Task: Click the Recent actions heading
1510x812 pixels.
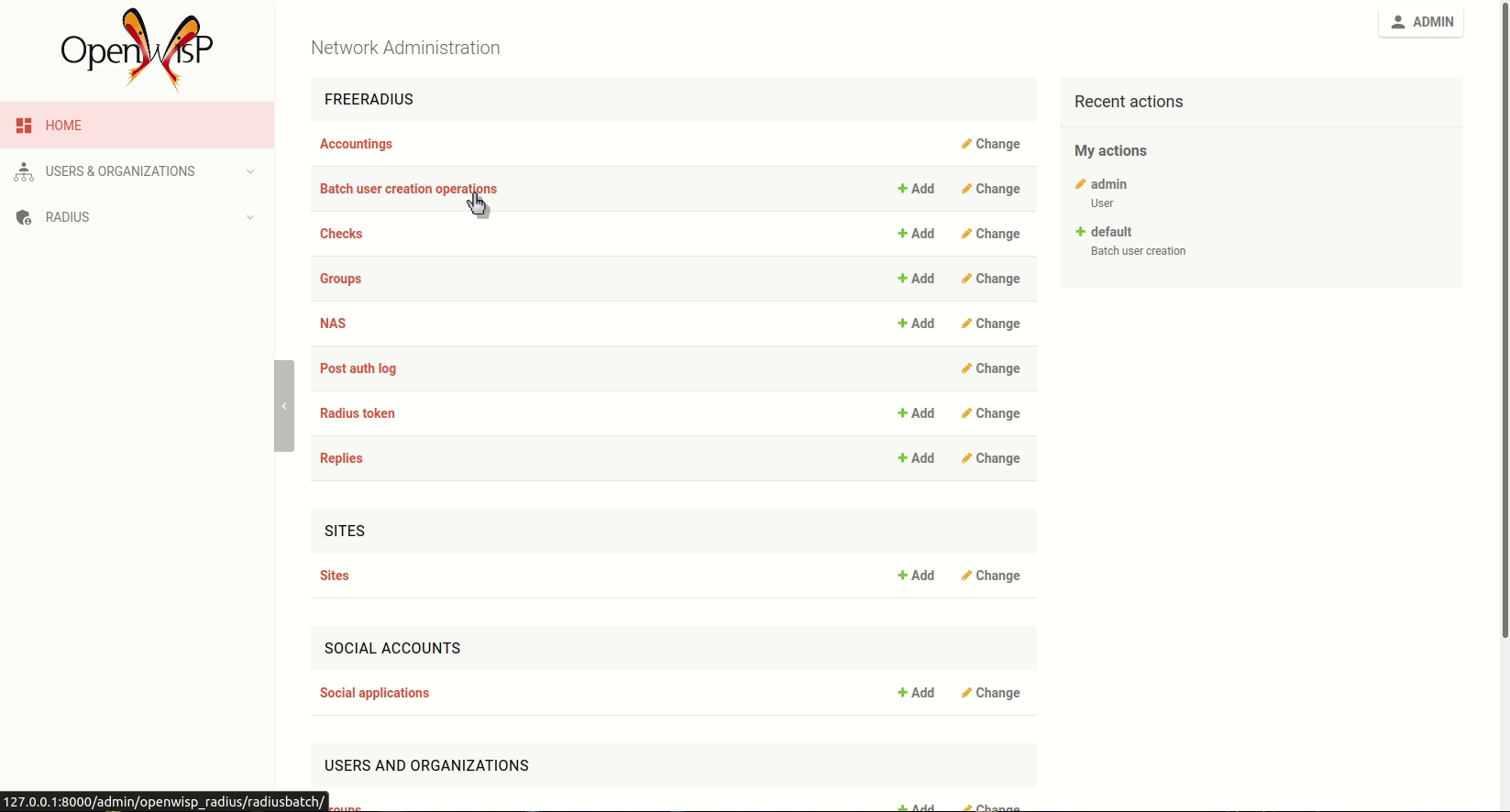Action: point(1129,102)
